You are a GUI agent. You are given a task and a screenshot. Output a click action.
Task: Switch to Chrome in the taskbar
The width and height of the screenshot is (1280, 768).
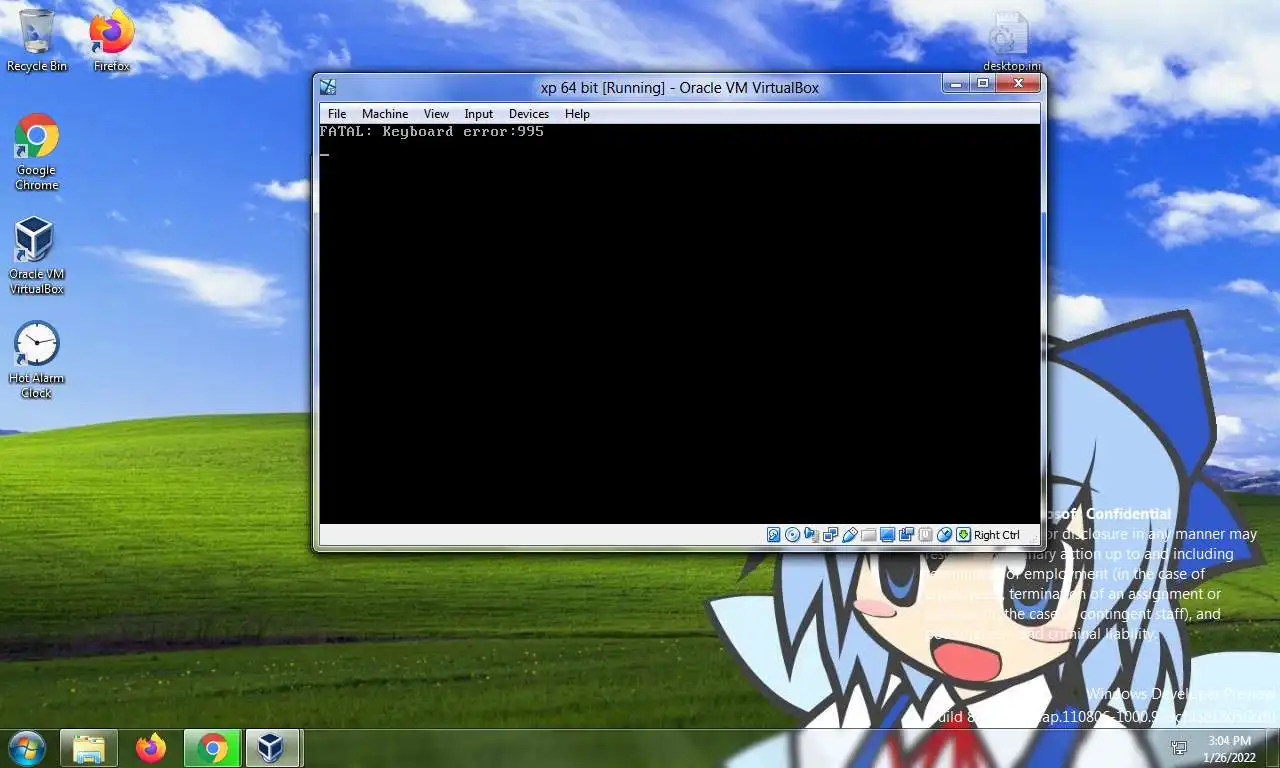click(212, 748)
